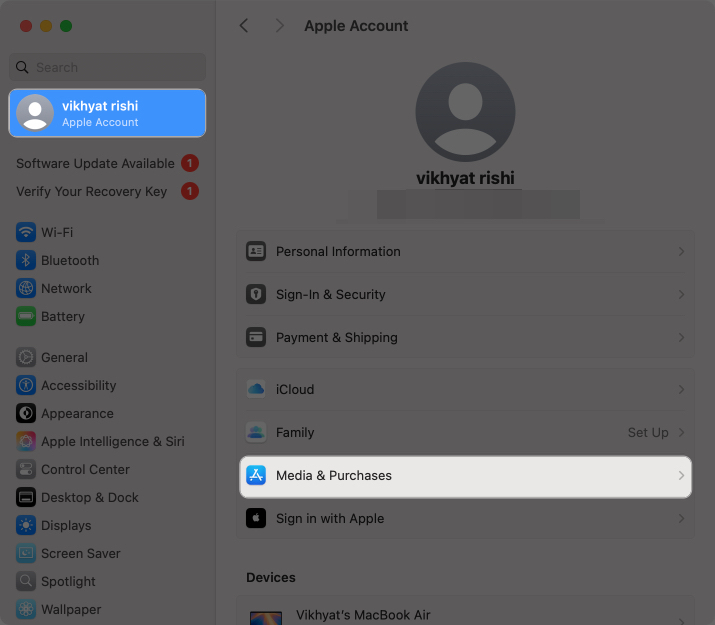Click the Verify Recovery Key red badge
Image resolution: width=715 pixels, height=625 pixels.
[x=190, y=191]
